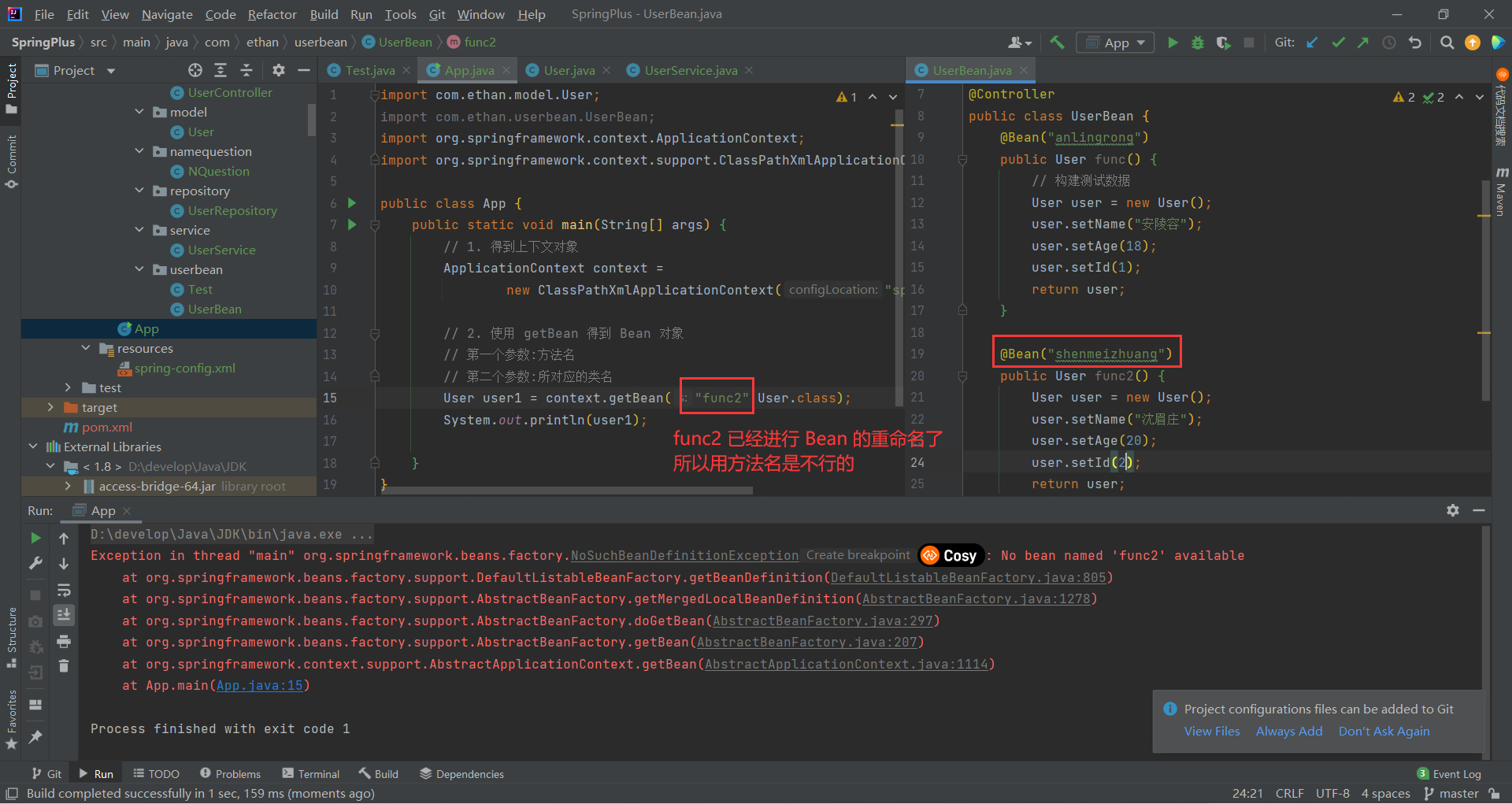Open Maven tool window sidebar tab
This screenshot has height=804, width=1512.
tap(1501, 193)
